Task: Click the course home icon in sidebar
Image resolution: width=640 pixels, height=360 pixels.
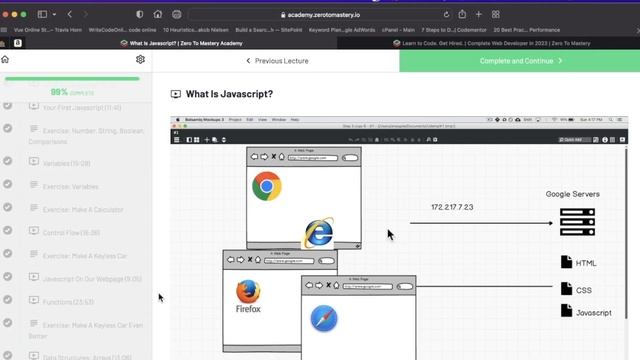Action: tap(5, 60)
